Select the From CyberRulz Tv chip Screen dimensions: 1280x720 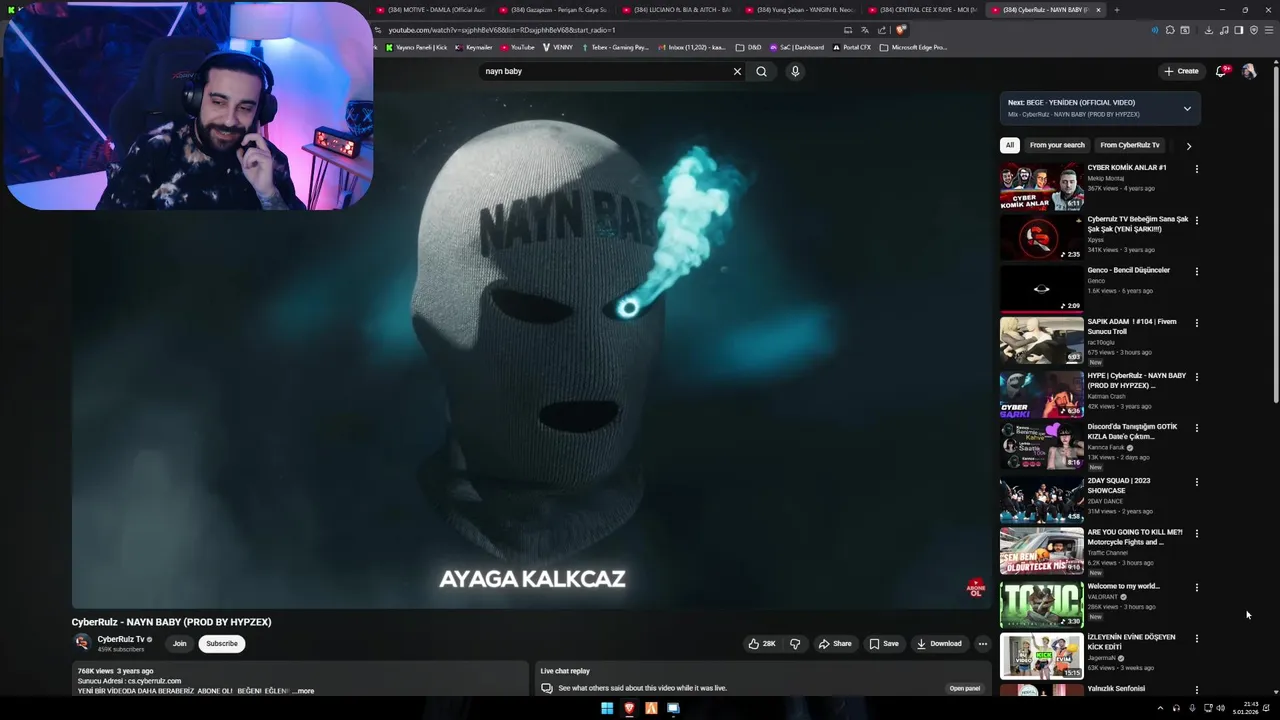(1130, 145)
